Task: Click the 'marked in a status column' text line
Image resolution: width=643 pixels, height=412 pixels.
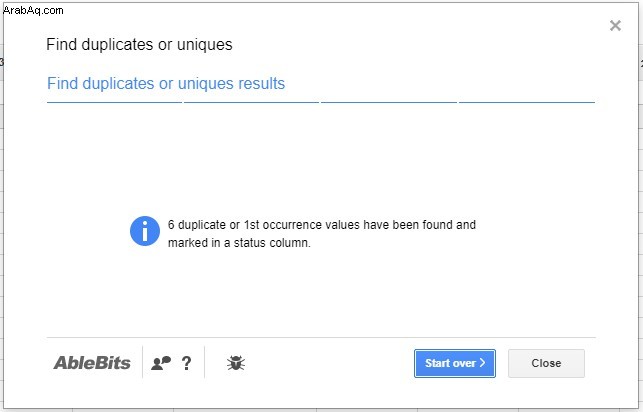Action: 239,243
